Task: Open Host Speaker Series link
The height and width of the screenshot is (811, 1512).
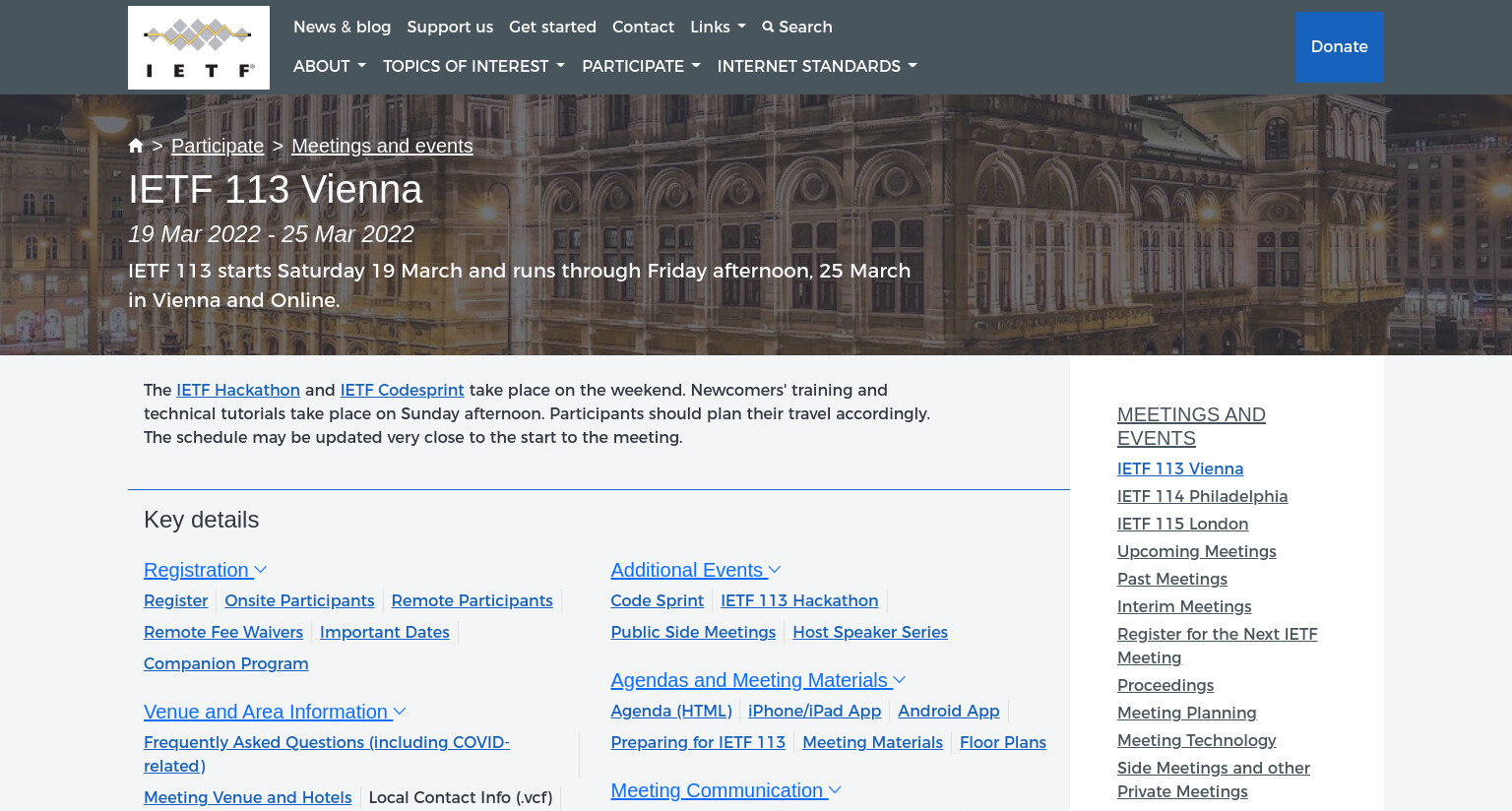Action: (870, 632)
